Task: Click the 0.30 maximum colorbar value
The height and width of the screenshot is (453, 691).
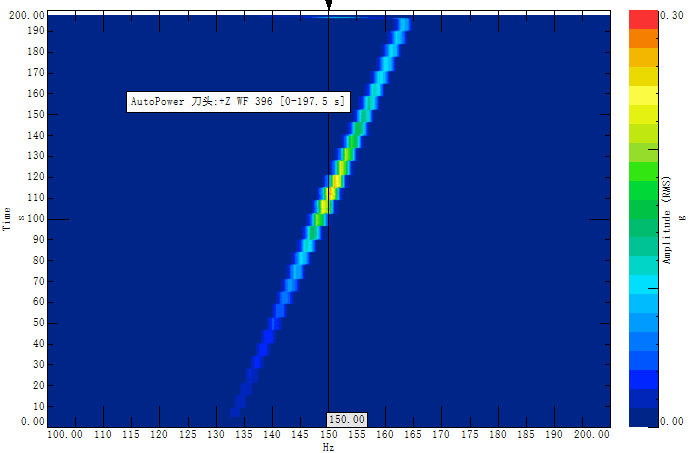Action: pyautogui.click(x=672, y=15)
